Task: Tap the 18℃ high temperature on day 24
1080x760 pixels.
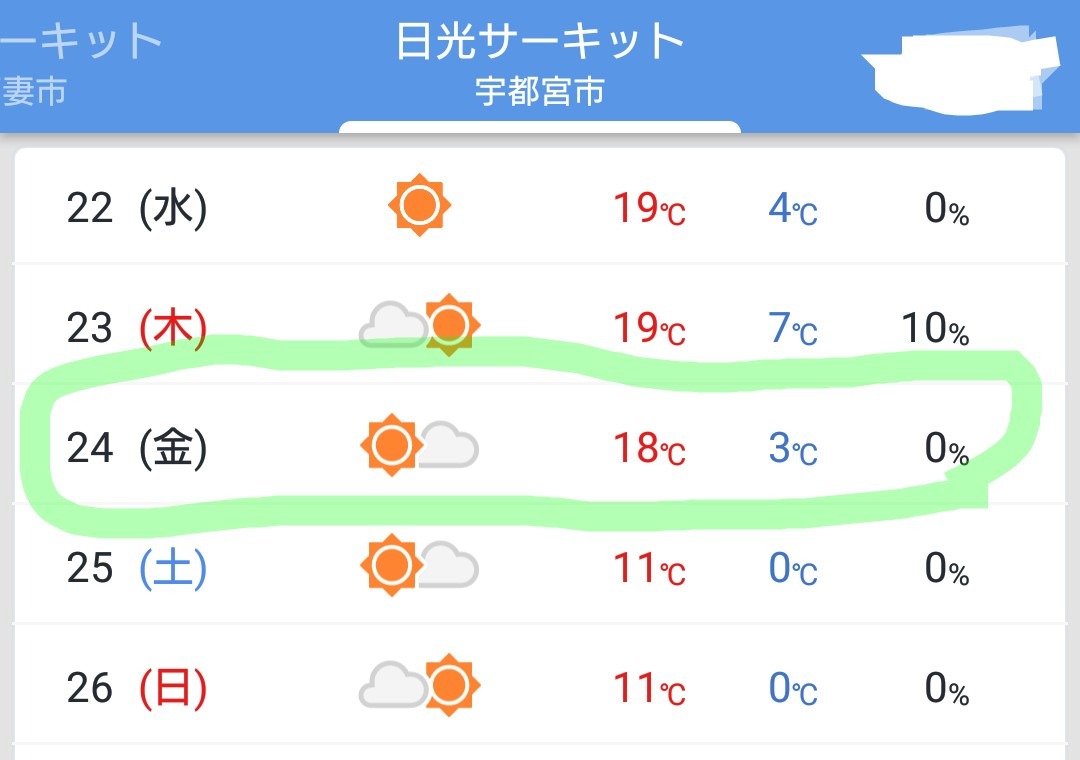Action: click(x=650, y=448)
